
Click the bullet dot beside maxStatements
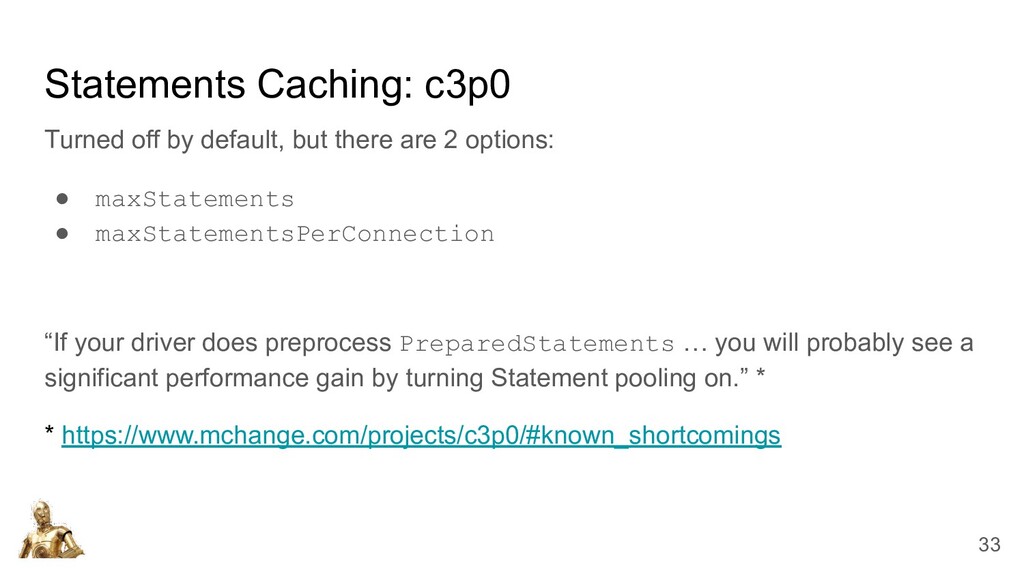[x=63, y=199]
